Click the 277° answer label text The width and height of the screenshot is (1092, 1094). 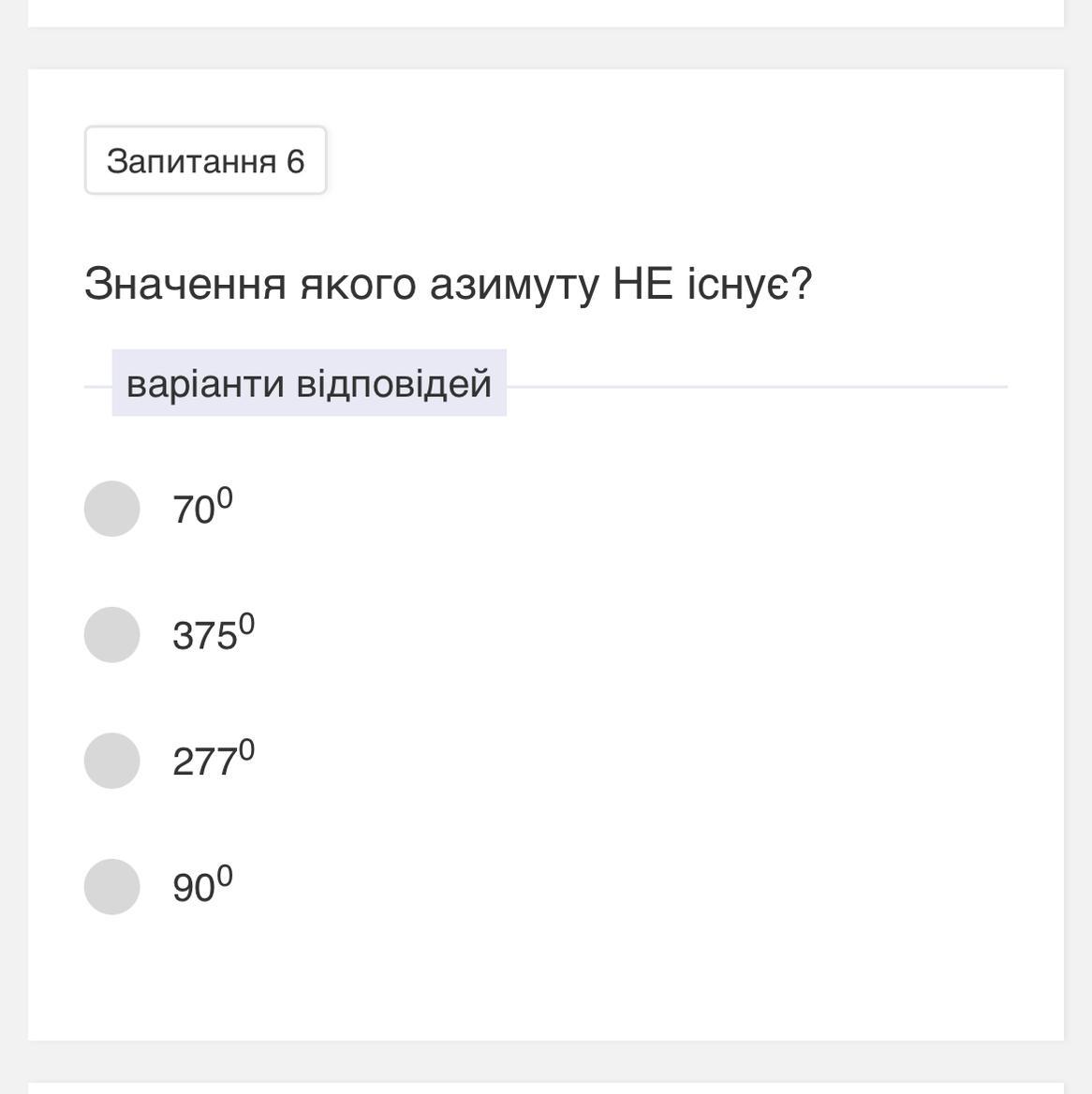coord(213,761)
